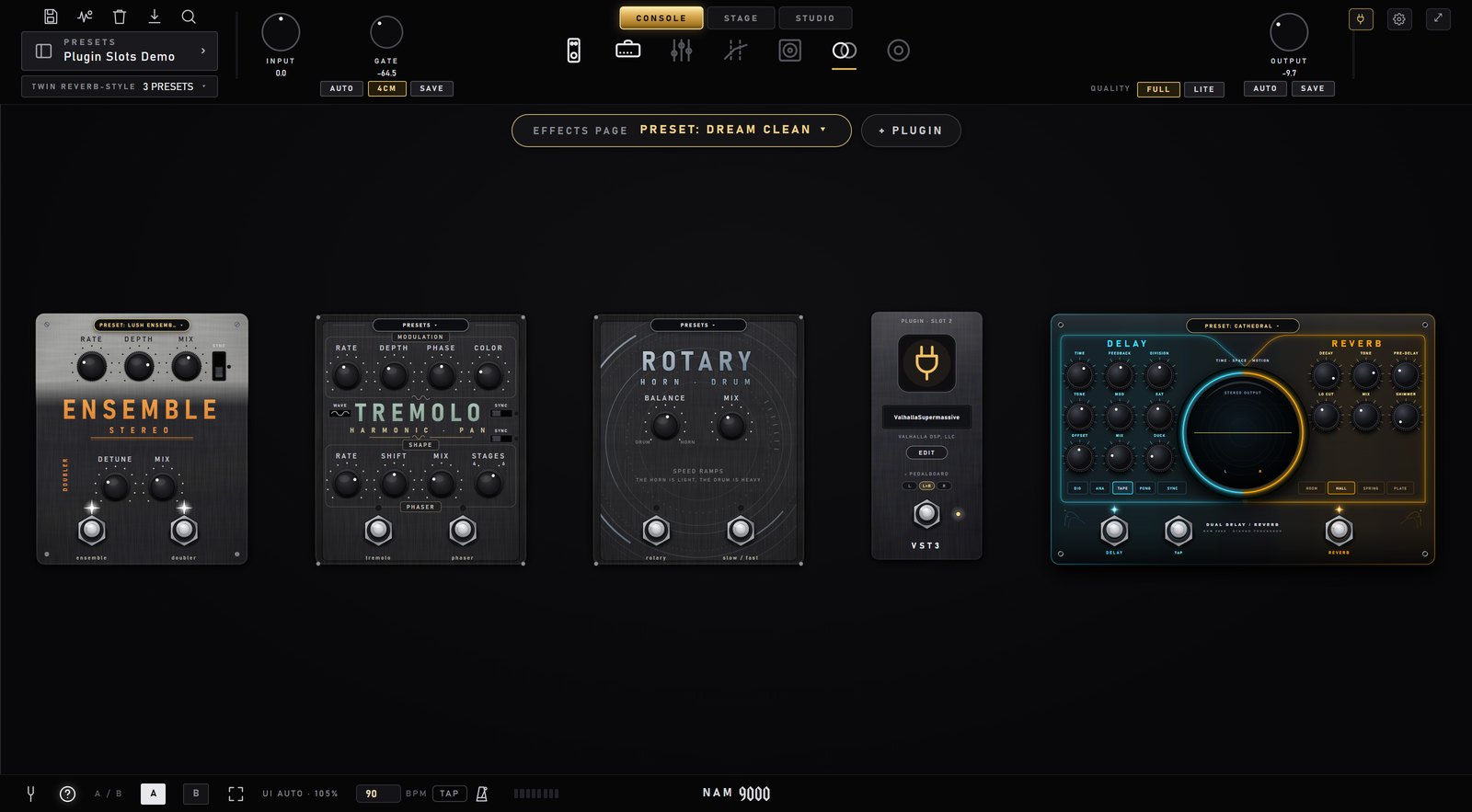1472x812 pixels.
Task: Click the download/import arrow icon
Action: [x=155, y=17]
